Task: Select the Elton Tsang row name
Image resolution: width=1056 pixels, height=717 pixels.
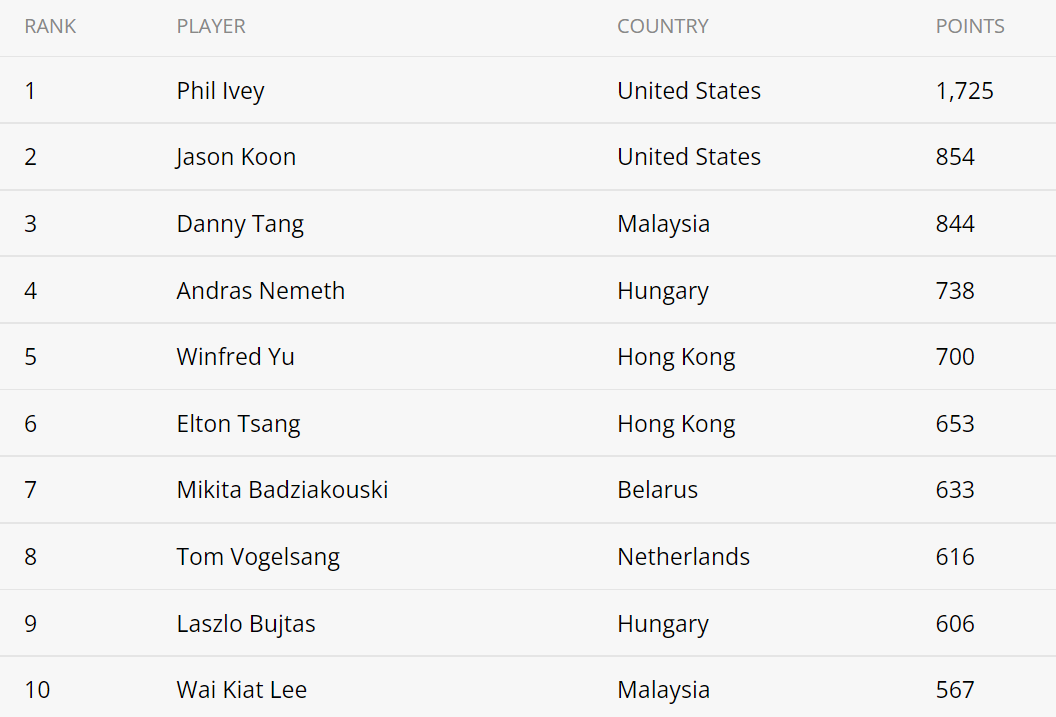Action: tap(238, 423)
